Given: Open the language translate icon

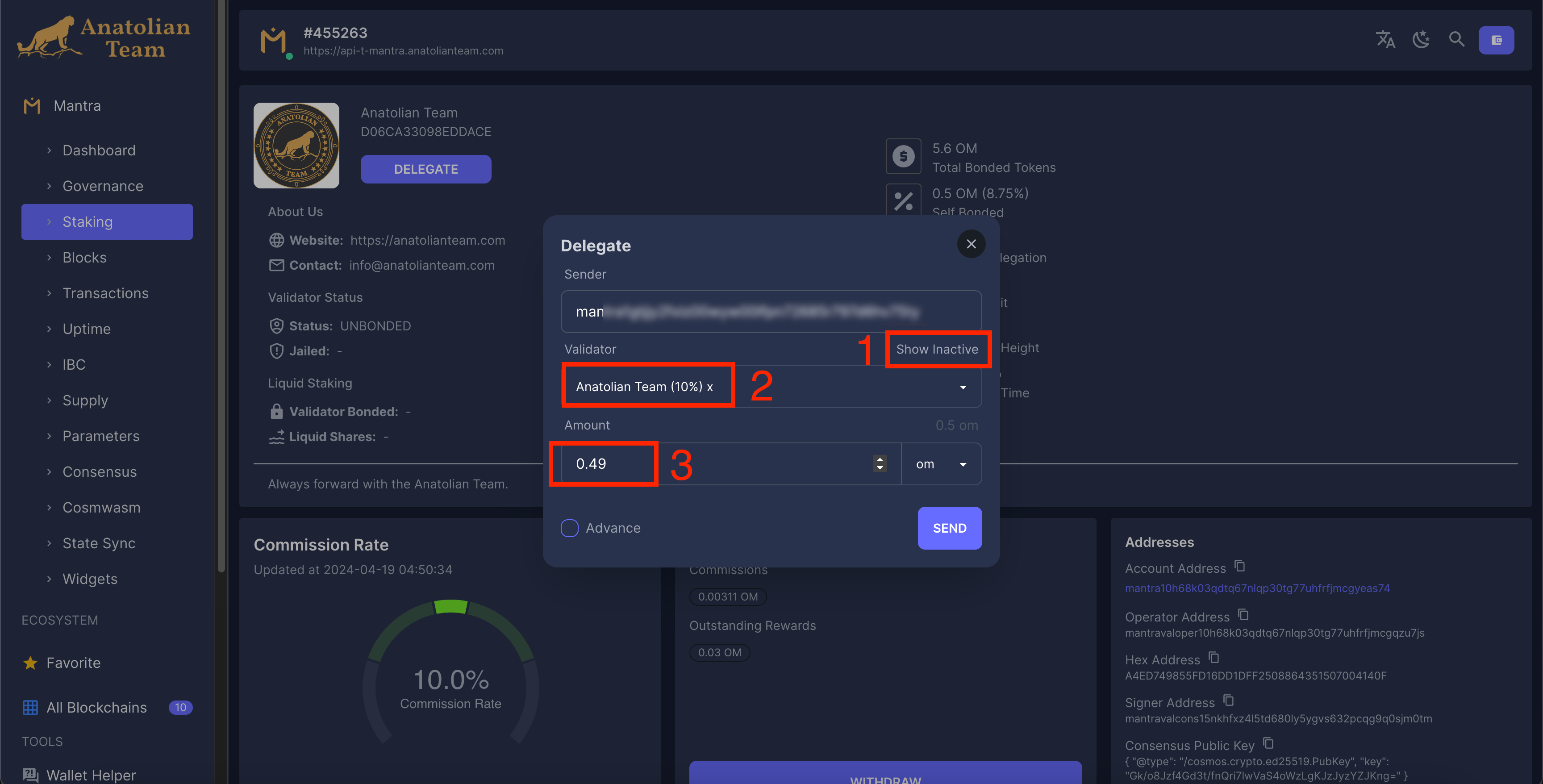Looking at the screenshot, I should point(1385,40).
